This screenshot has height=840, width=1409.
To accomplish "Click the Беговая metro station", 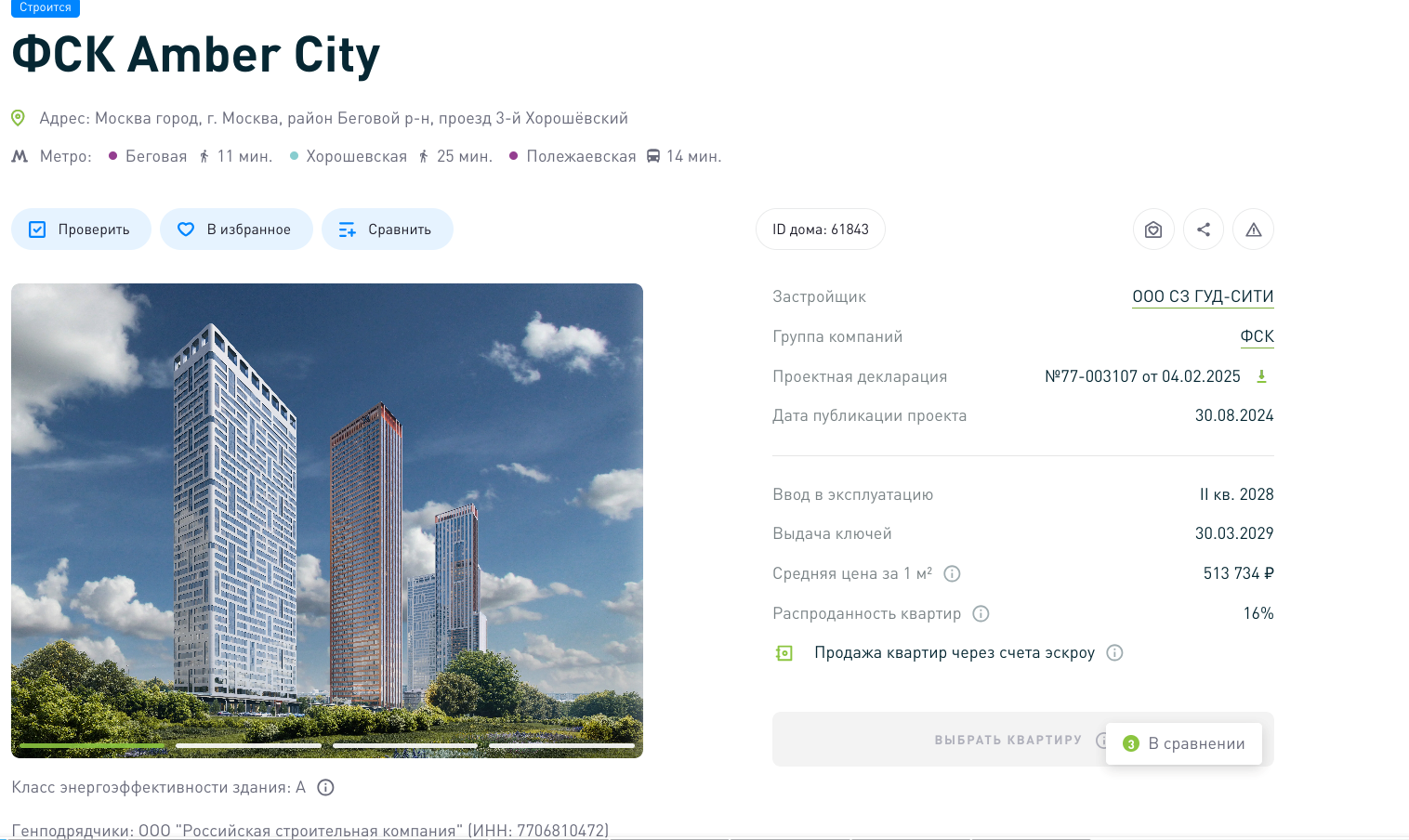I will pyautogui.click(x=156, y=156).
